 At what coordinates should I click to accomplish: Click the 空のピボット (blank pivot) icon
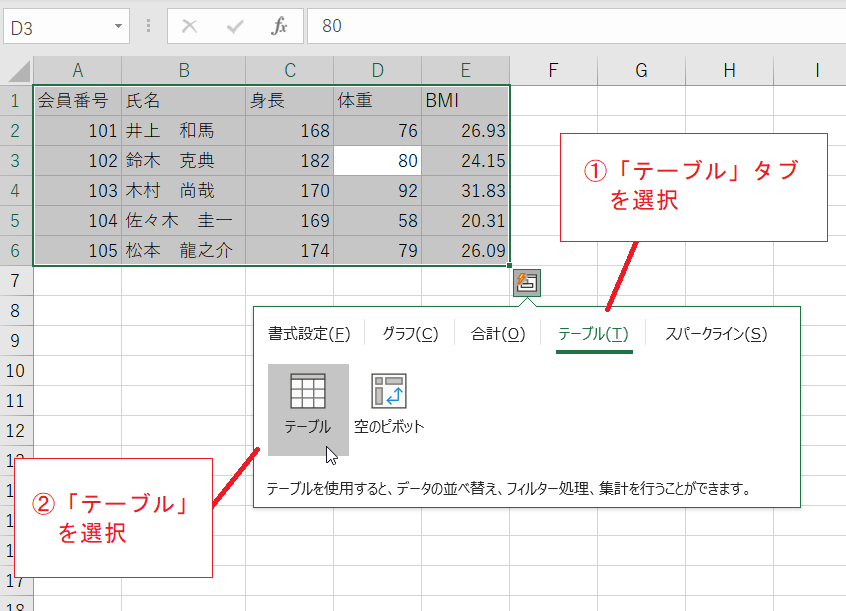(390, 395)
